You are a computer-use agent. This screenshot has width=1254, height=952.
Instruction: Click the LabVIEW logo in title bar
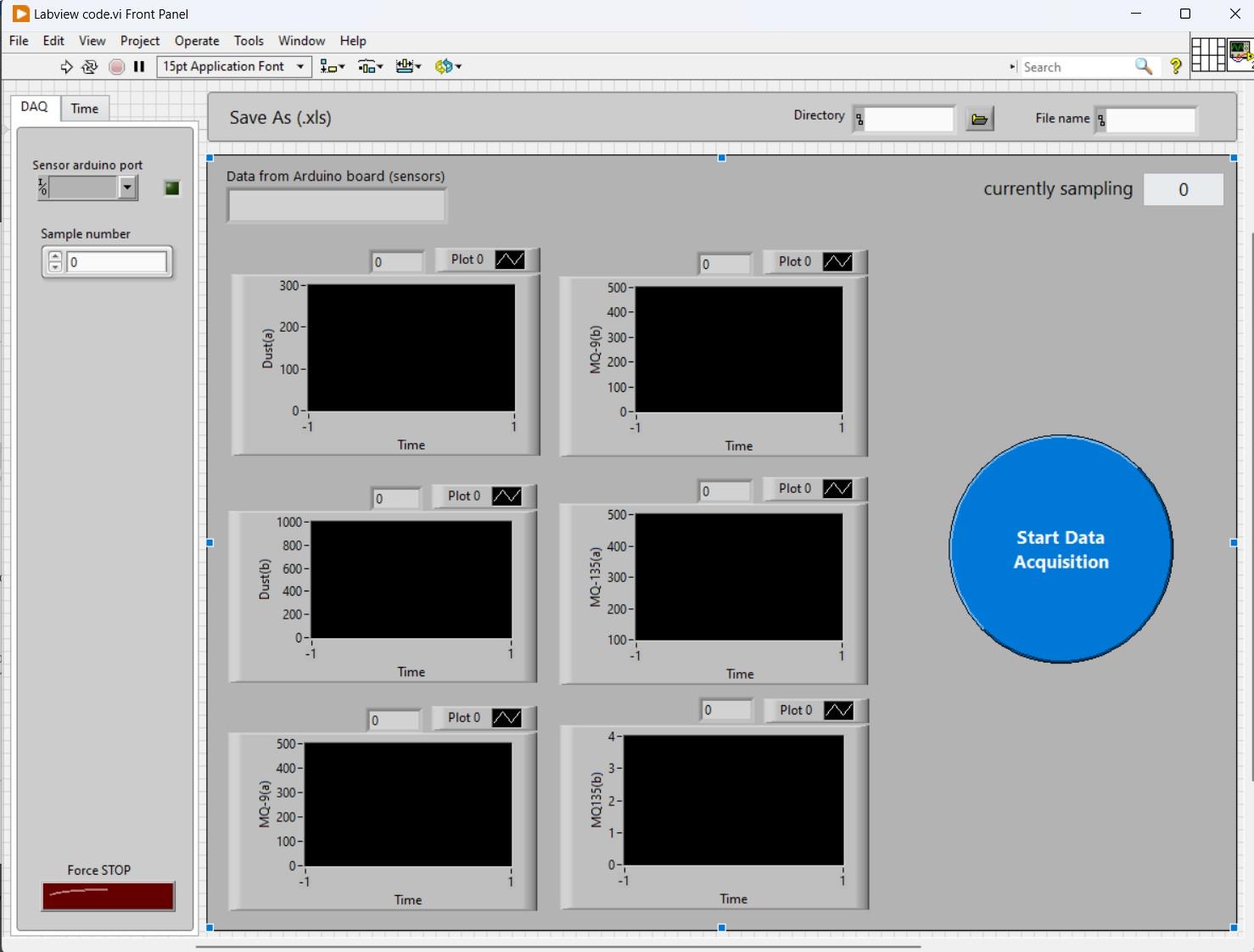point(20,14)
